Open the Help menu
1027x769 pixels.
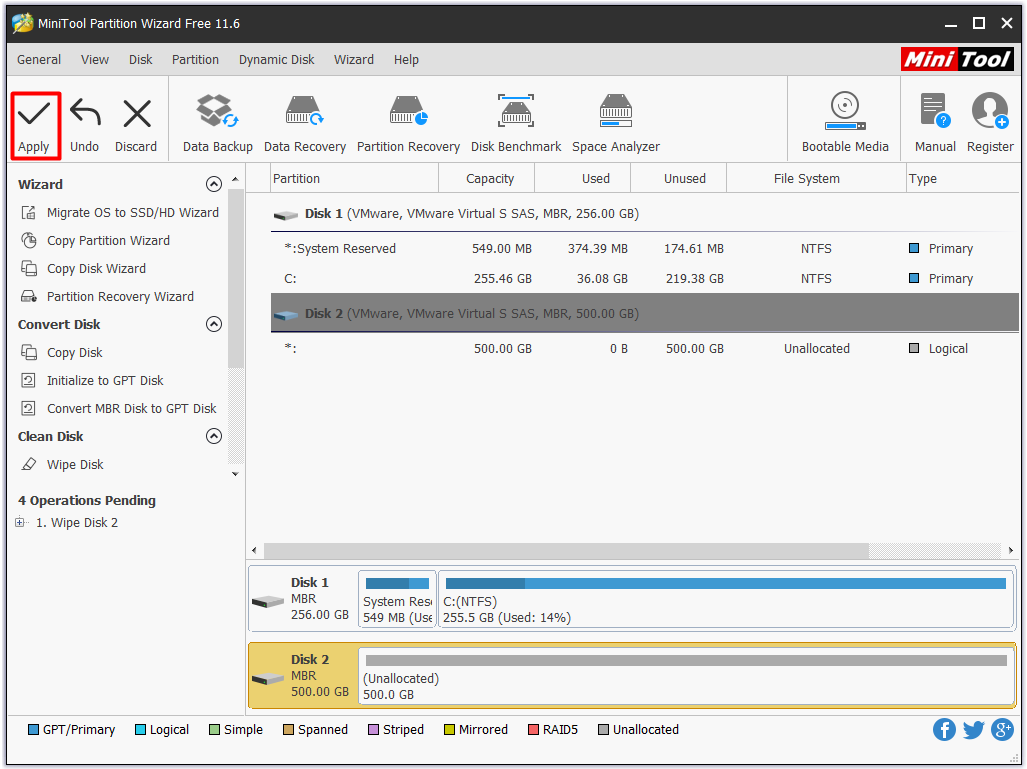pyautogui.click(x=406, y=60)
